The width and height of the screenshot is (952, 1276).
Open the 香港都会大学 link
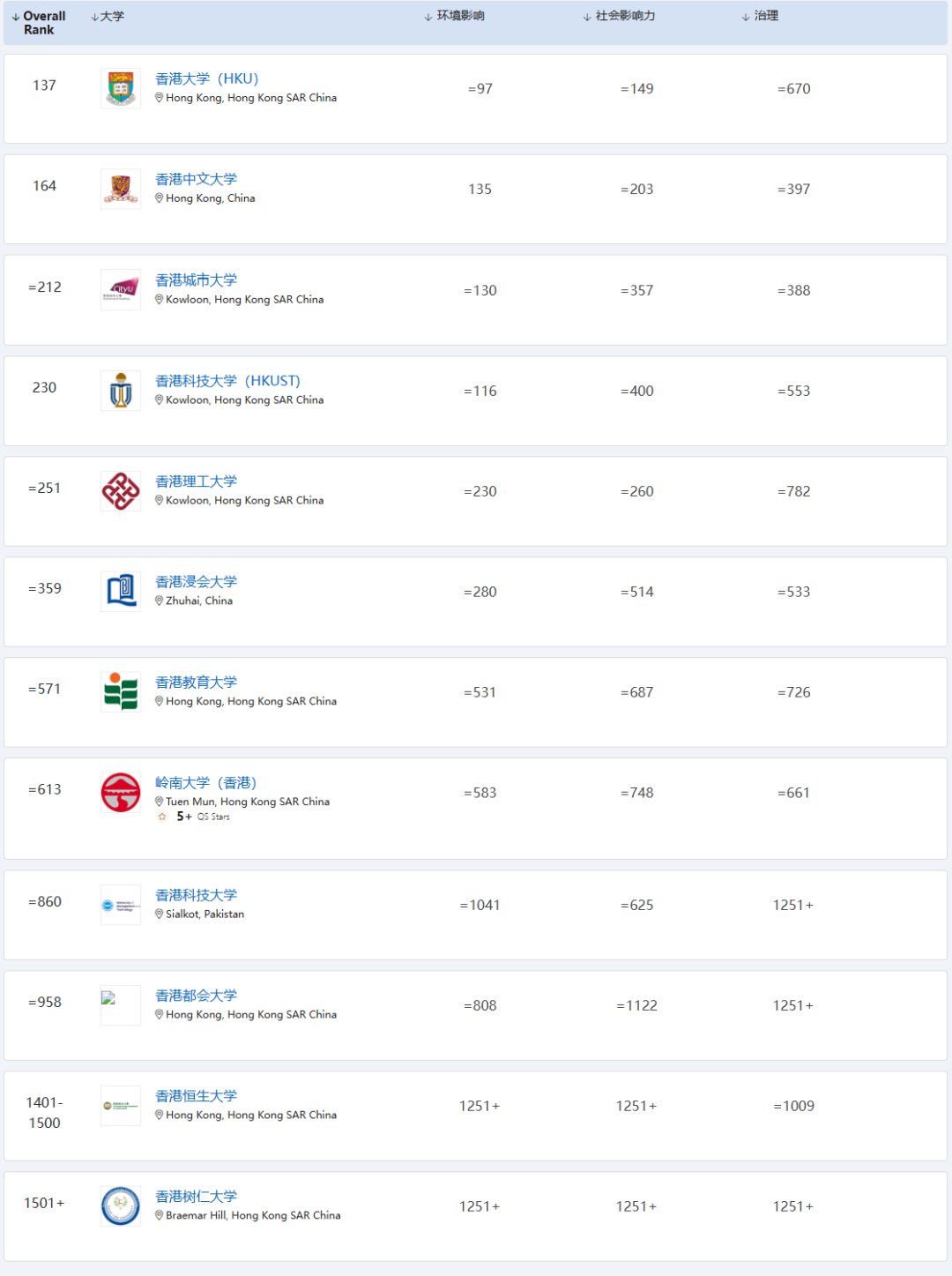click(196, 996)
